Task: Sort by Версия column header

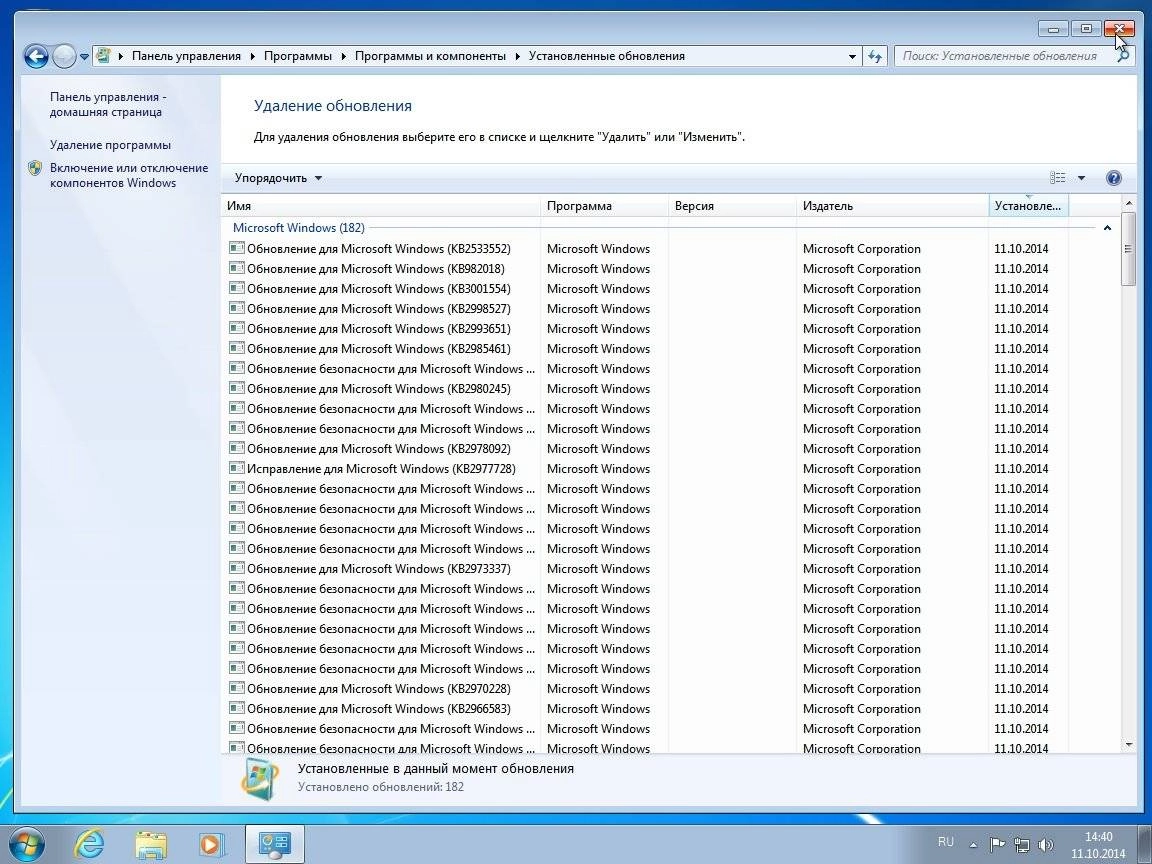Action: point(732,206)
